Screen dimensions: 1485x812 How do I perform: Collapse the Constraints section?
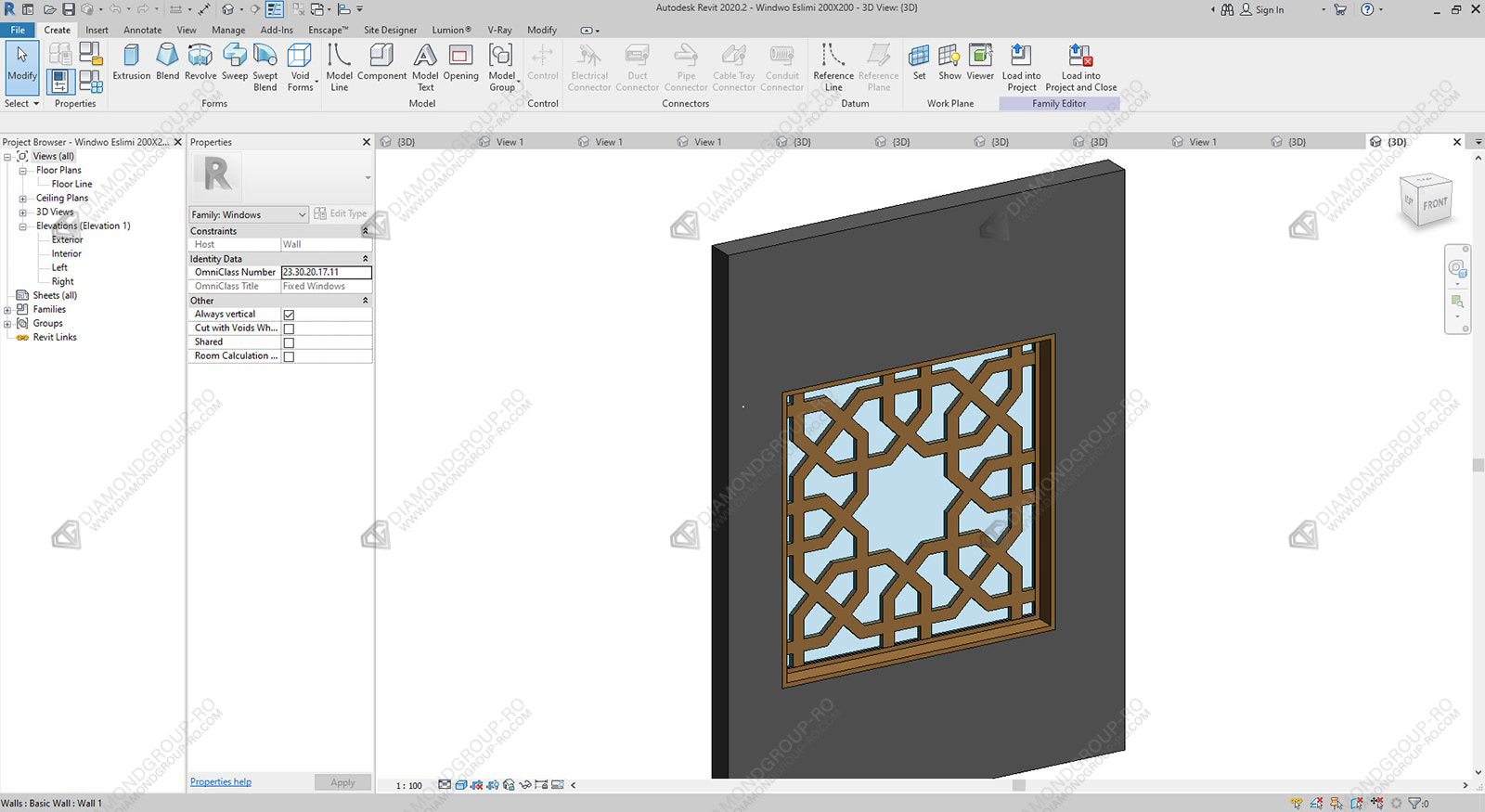click(365, 231)
